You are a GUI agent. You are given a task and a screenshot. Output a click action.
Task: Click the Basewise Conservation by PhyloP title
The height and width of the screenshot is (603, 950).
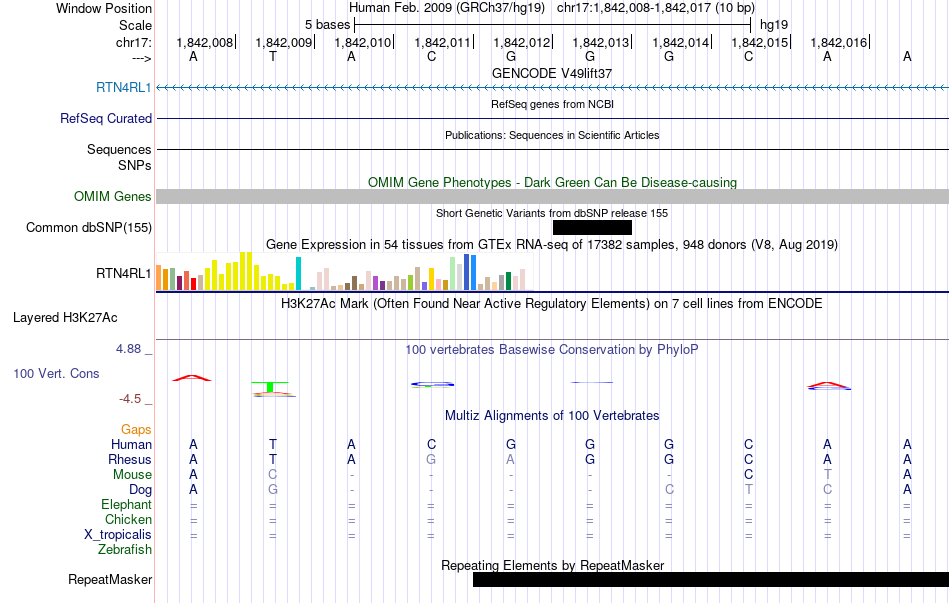(552, 349)
